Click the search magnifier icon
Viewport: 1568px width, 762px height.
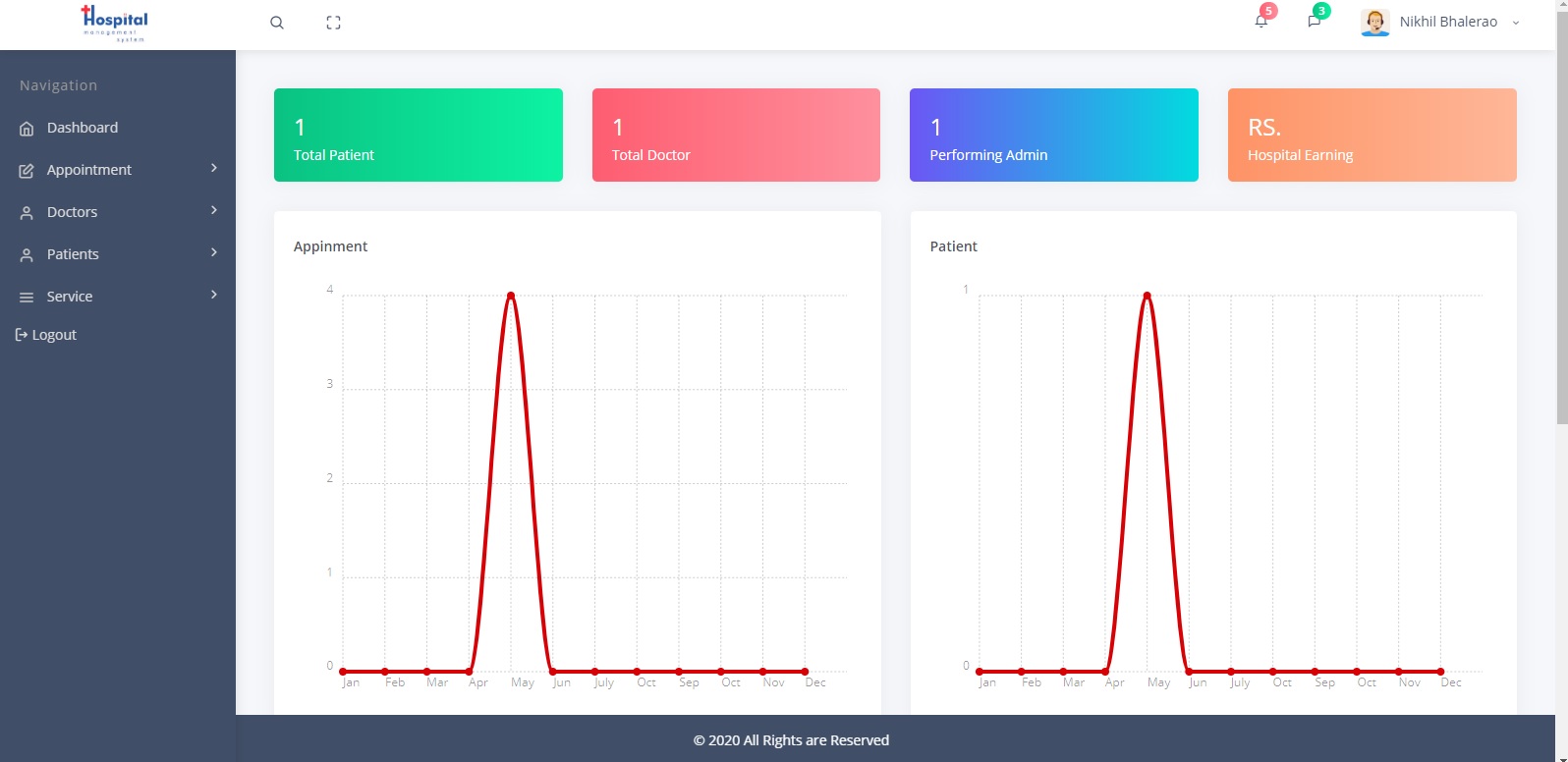277,23
